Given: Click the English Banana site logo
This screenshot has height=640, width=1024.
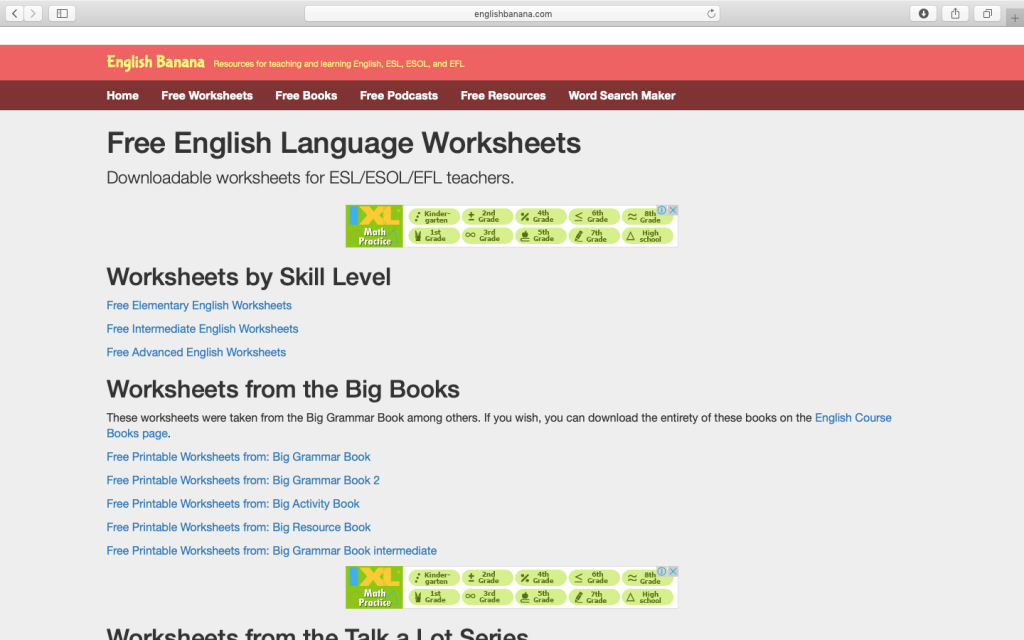Looking at the screenshot, I should pos(155,63).
